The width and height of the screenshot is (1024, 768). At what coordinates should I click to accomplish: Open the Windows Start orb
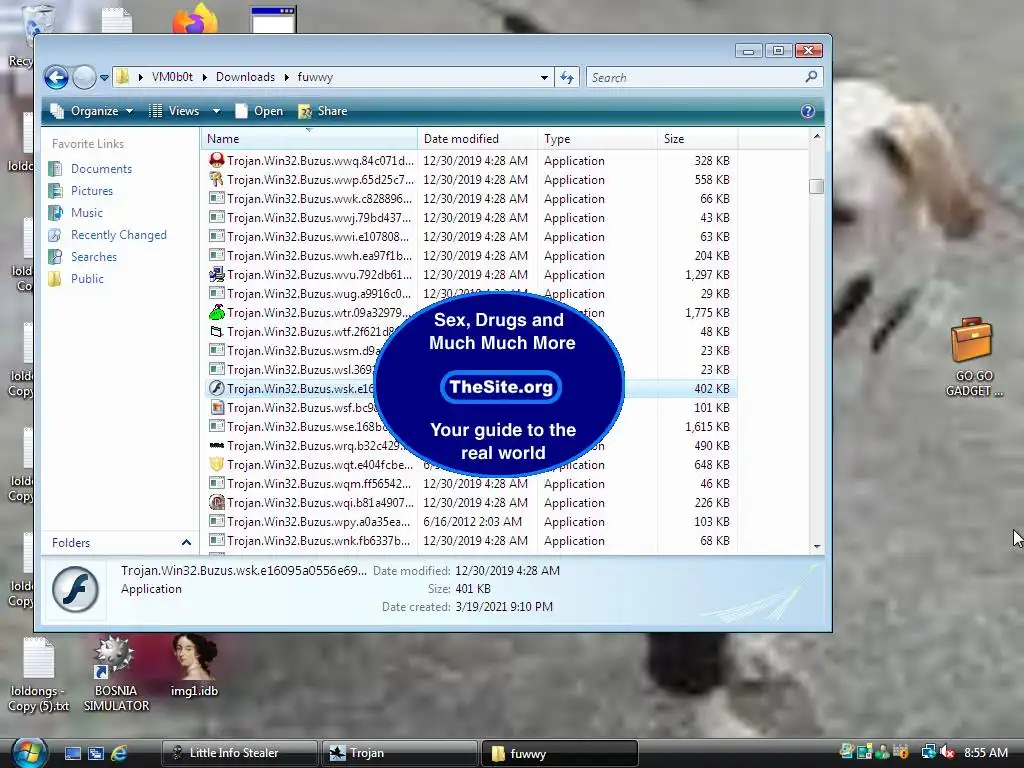point(28,752)
